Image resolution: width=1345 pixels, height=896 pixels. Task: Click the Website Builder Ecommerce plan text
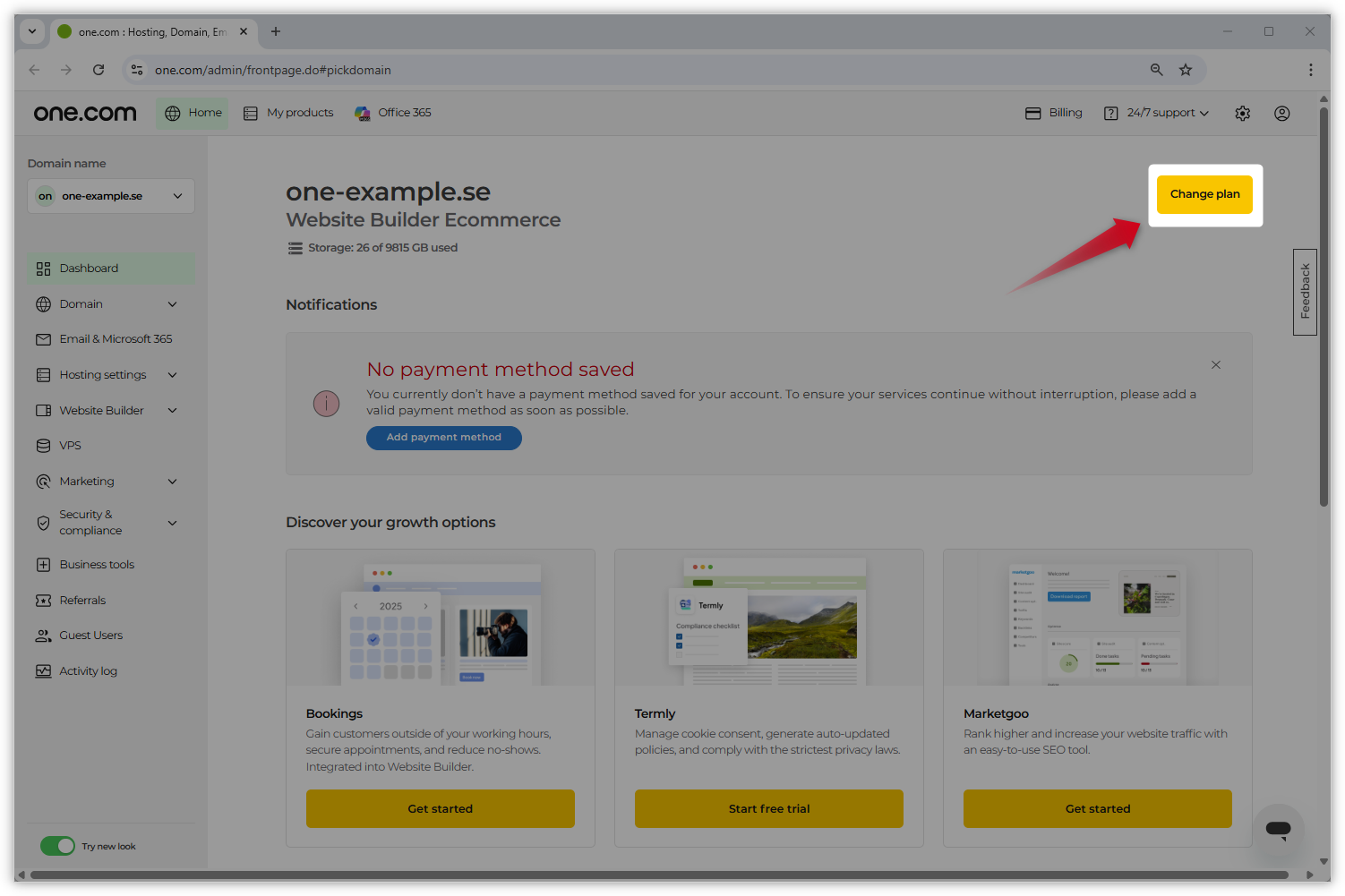click(x=424, y=220)
